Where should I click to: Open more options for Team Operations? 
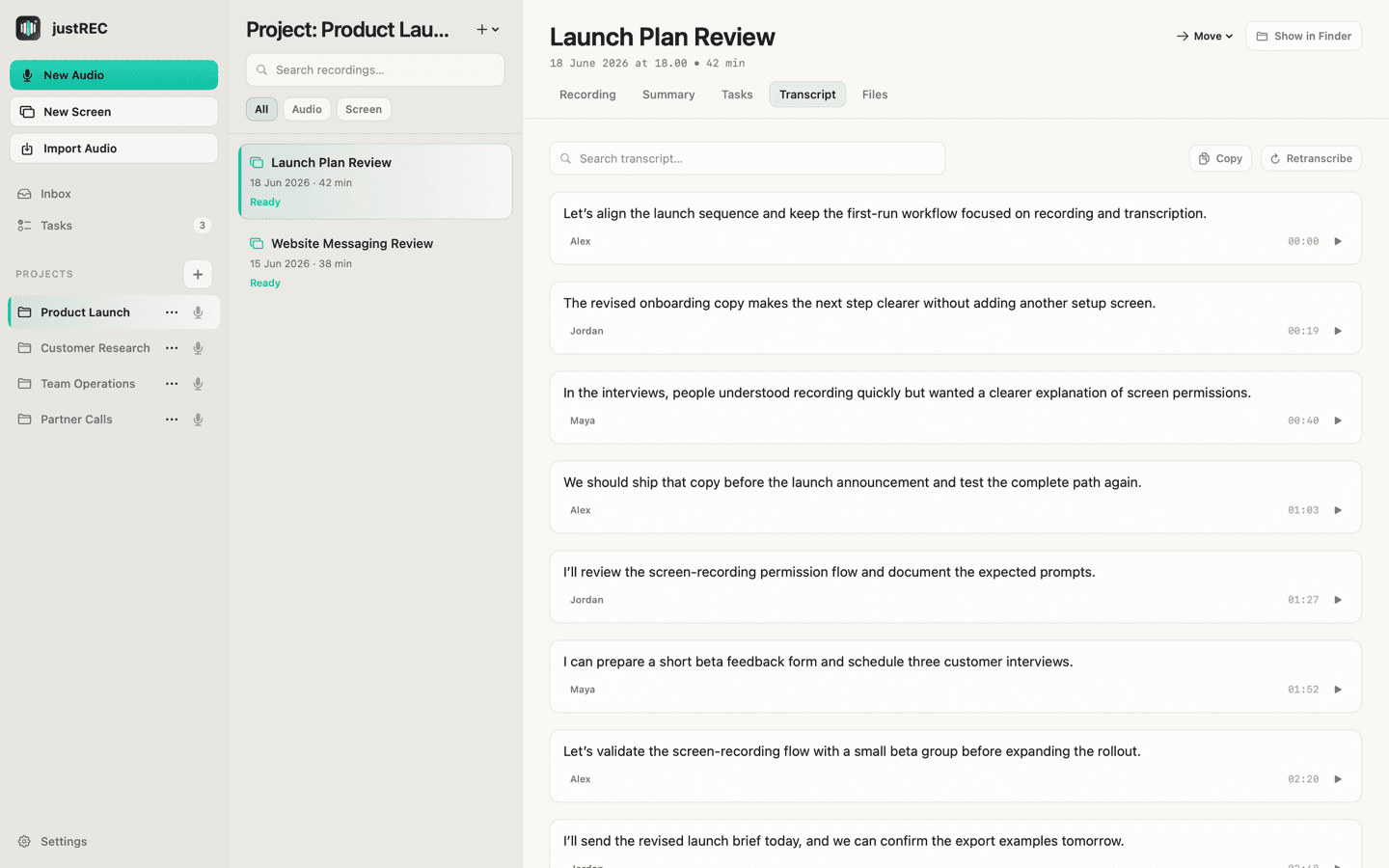tap(172, 384)
